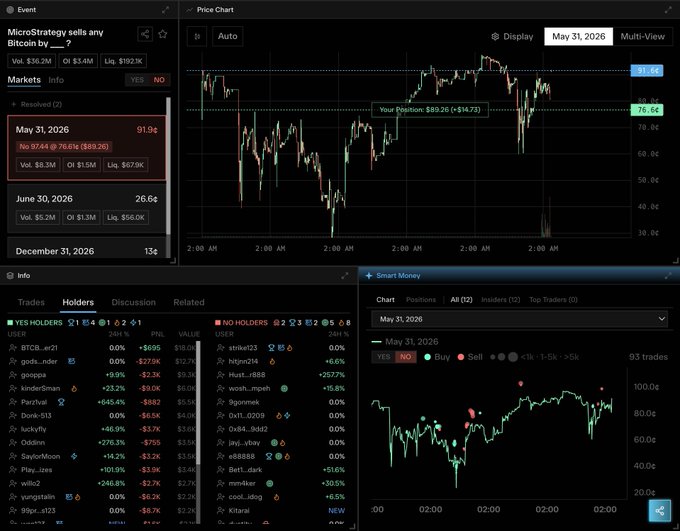This screenshot has height=531, width=680.
Task: Click flame badge next to hitjnn214
Action: pyautogui.click(x=272, y=361)
